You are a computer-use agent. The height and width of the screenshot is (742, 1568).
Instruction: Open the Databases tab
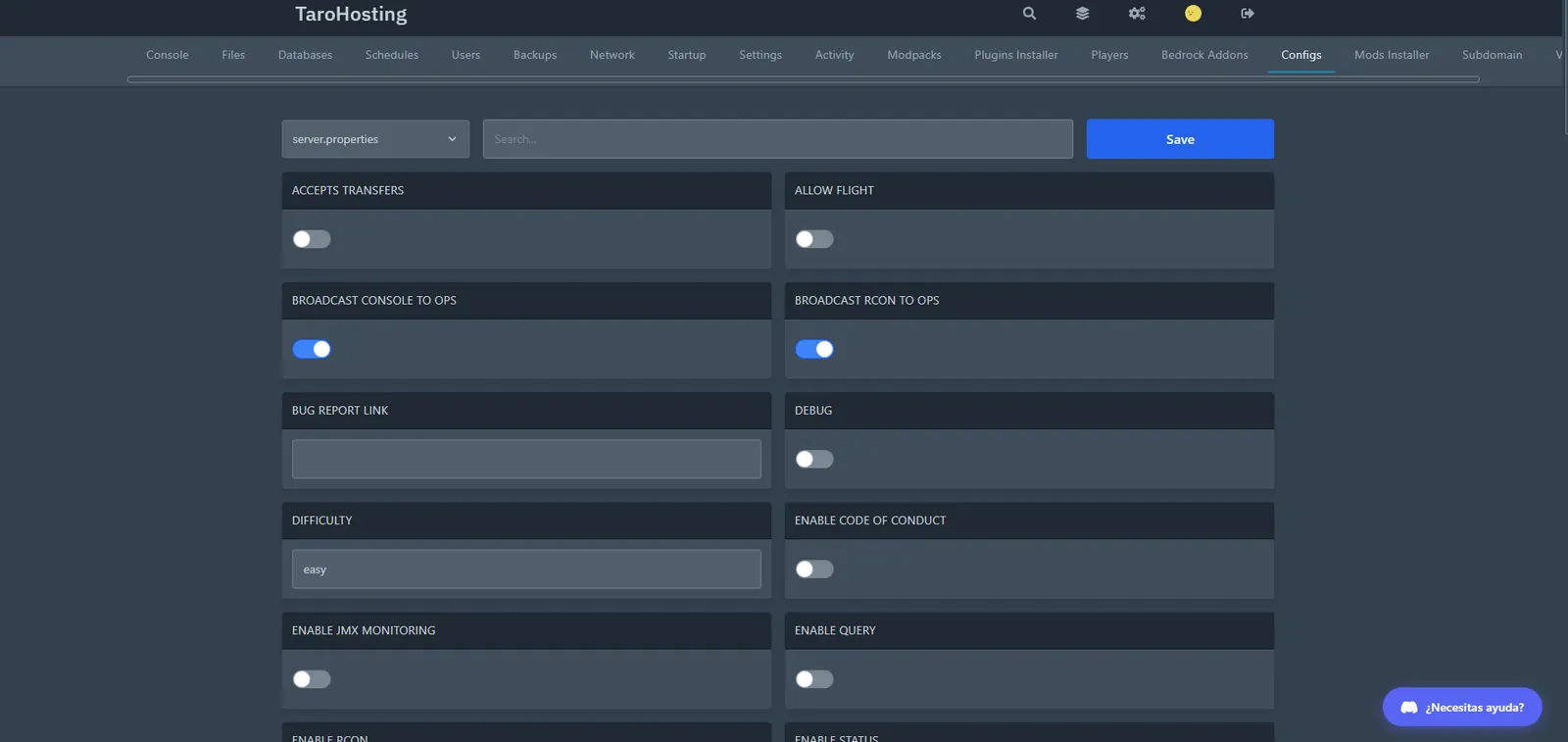pos(305,55)
